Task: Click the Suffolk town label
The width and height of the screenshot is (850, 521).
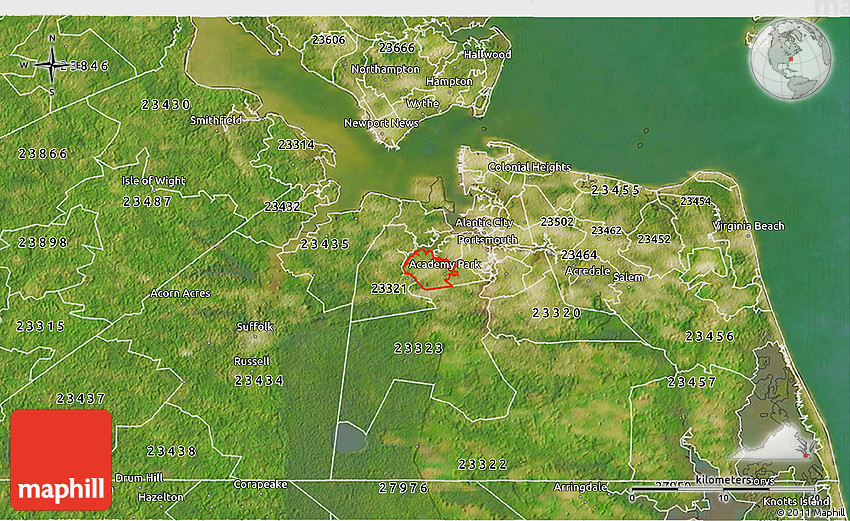Action: pos(254,327)
